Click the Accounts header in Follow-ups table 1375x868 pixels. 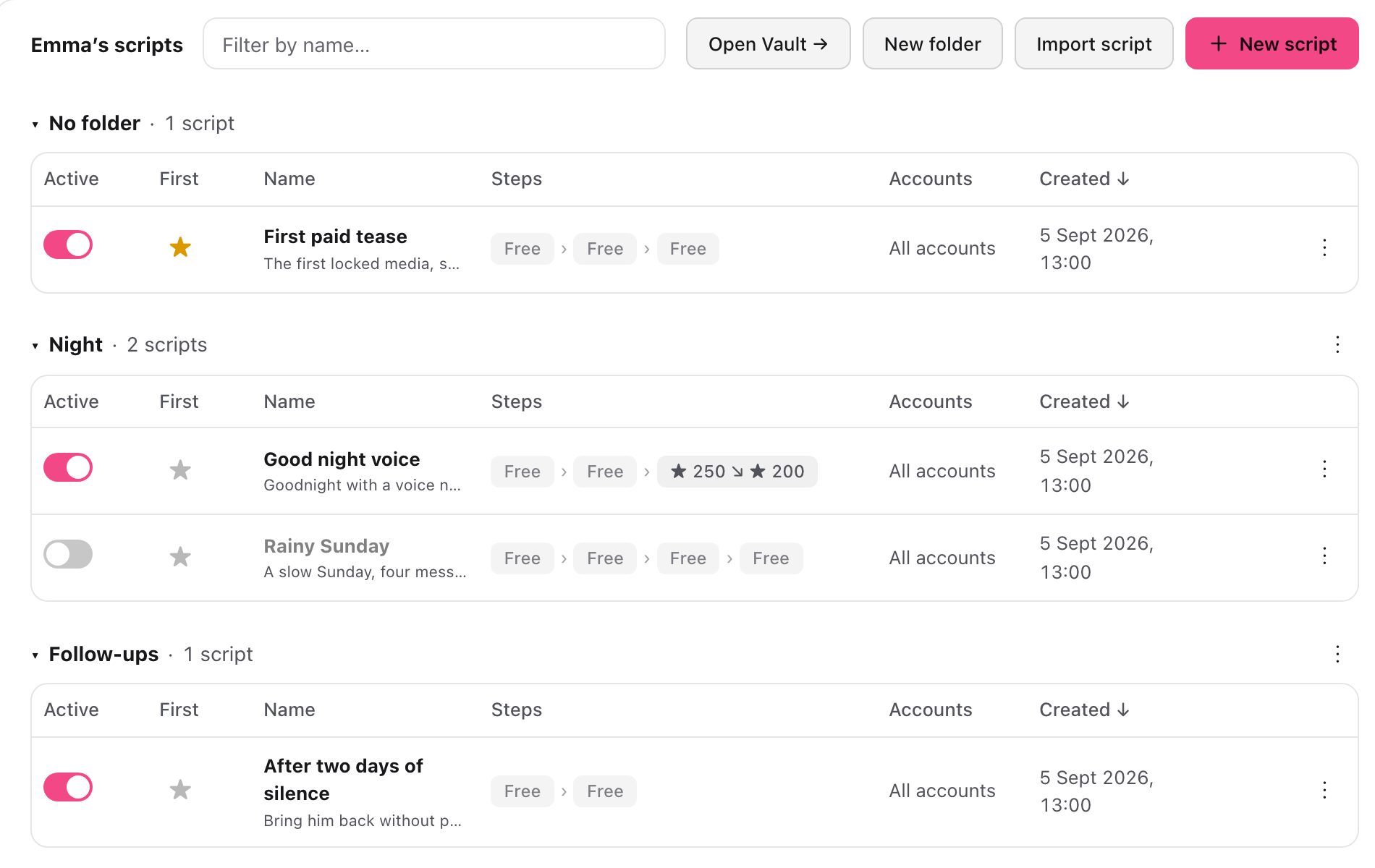coord(930,710)
